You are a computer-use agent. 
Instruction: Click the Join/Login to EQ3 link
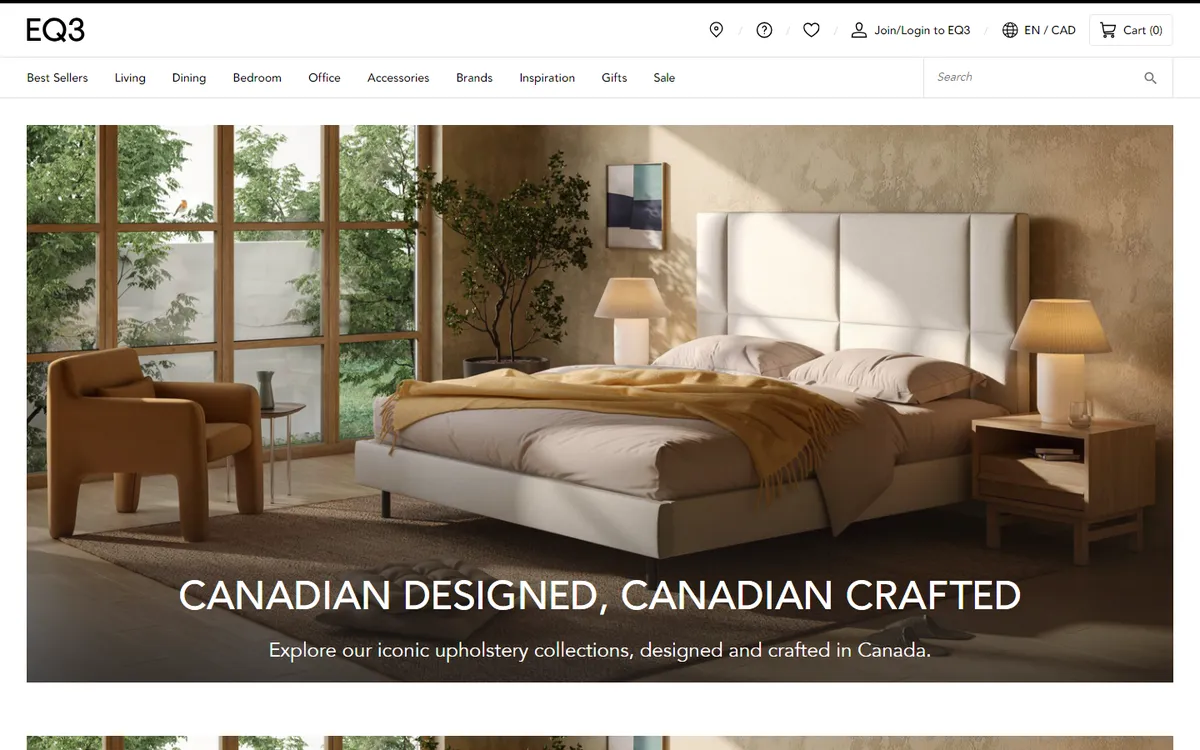click(x=922, y=30)
